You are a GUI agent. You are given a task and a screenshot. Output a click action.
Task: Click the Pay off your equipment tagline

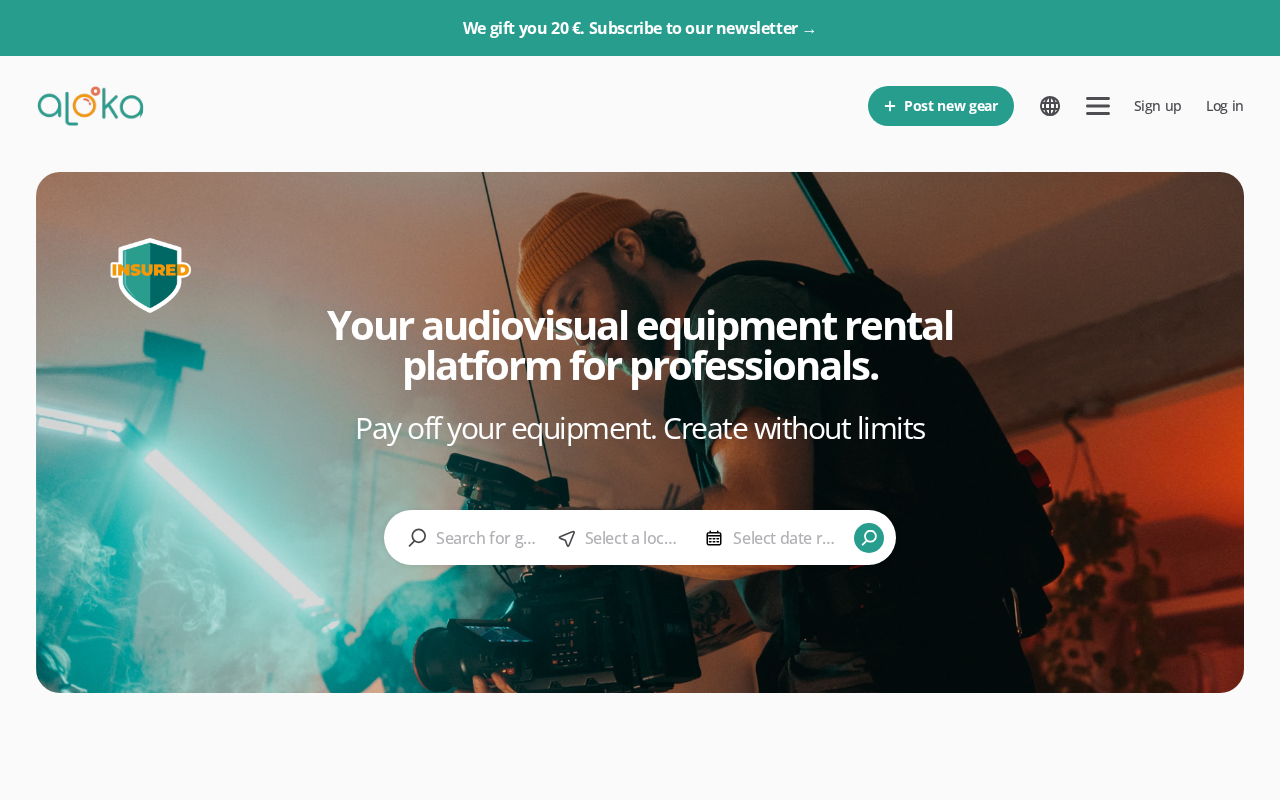tap(640, 428)
